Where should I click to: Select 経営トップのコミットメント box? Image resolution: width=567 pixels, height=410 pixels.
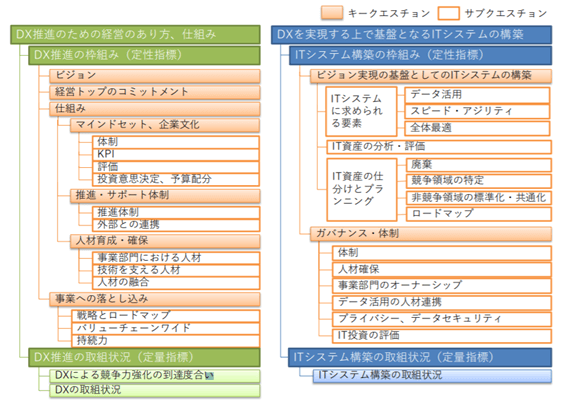155,92
